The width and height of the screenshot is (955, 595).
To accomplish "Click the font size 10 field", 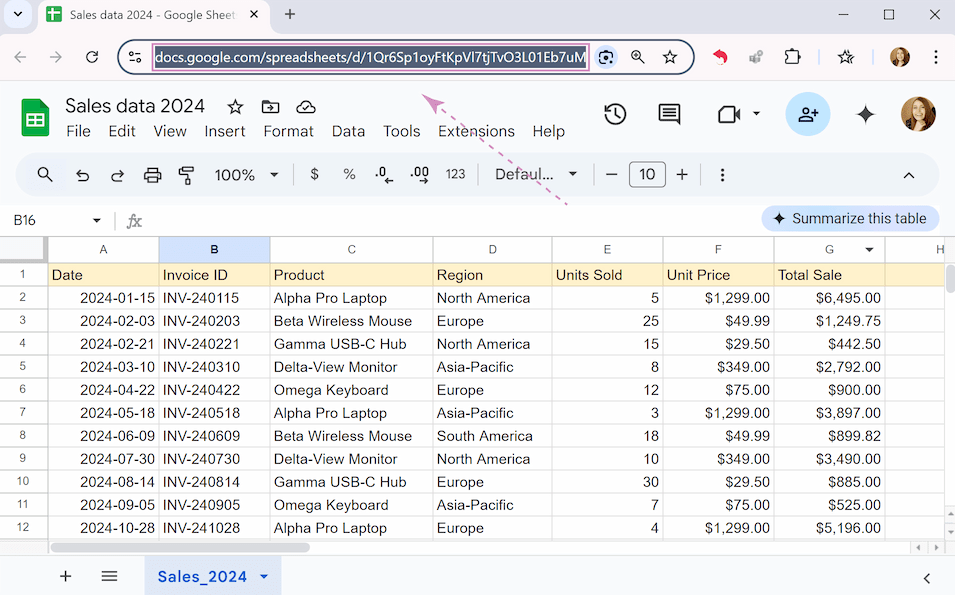I will coord(647,175).
